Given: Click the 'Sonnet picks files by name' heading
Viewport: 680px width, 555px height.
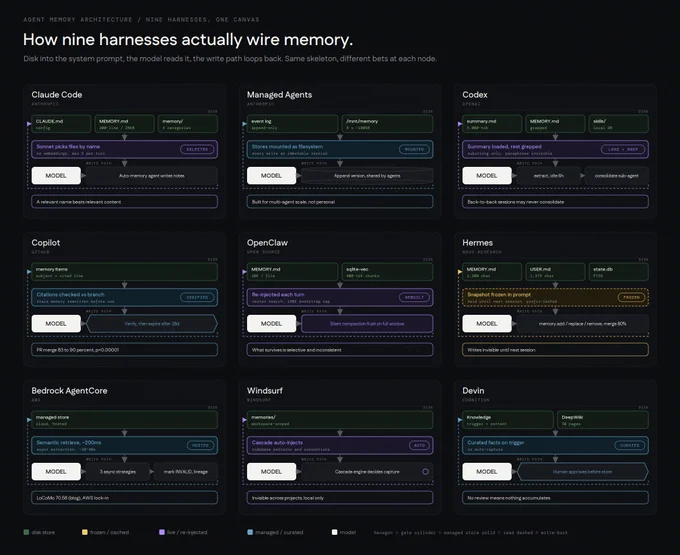Looking at the screenshot, I should click(68, 147).
